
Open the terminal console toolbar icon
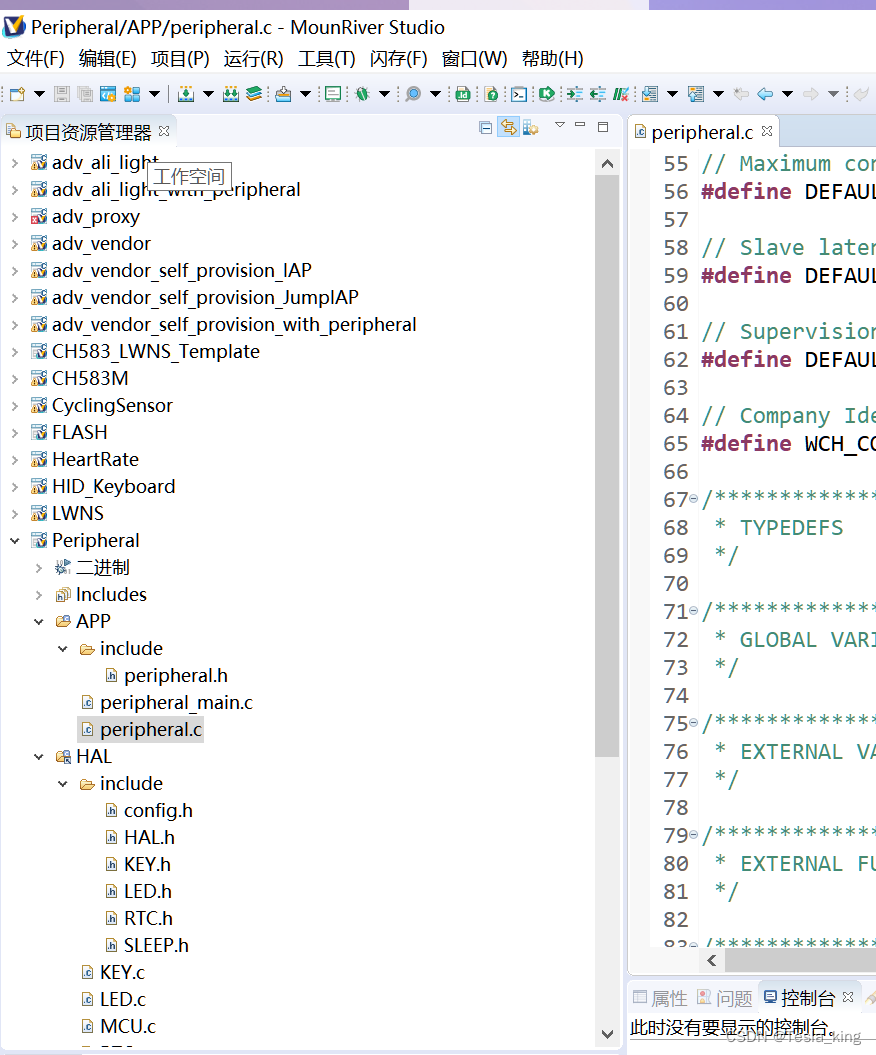point(519,94)
